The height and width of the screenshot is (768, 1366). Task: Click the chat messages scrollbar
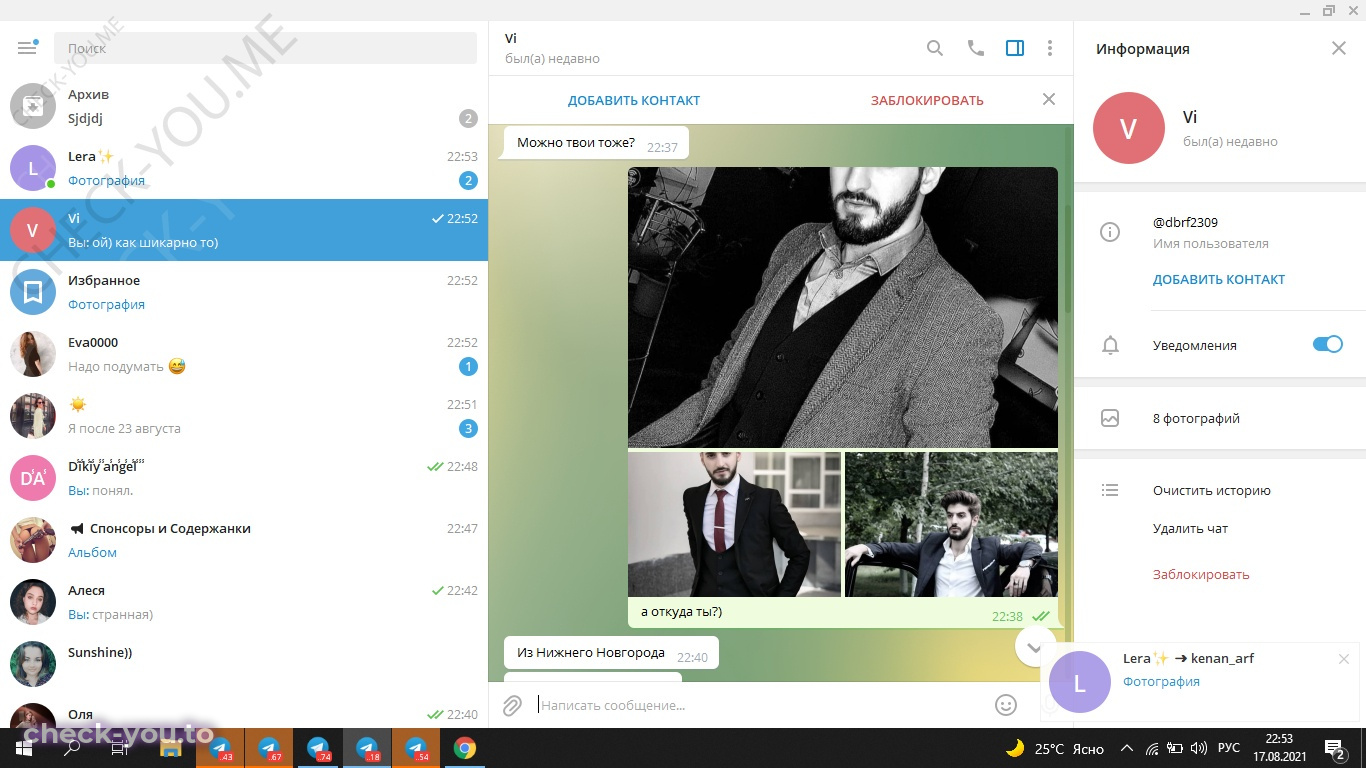(x=1068, y=260)
